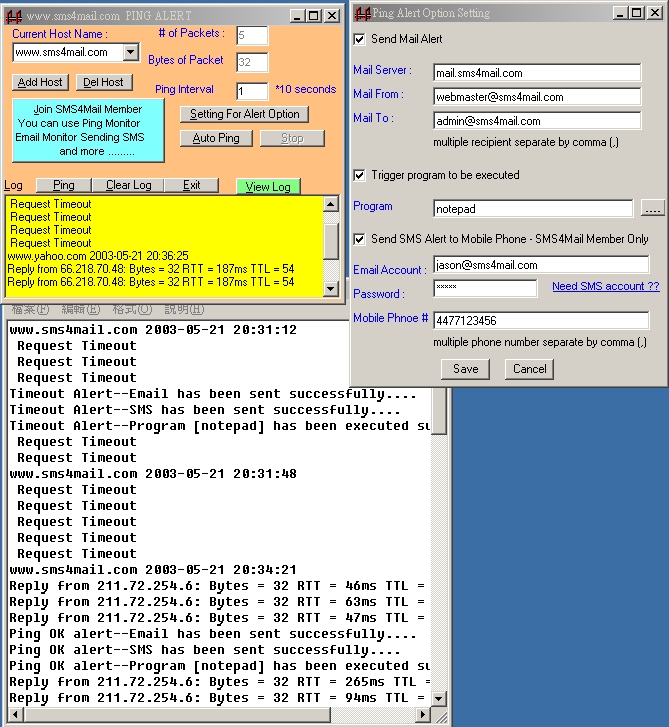
Task: Click the Bytes of Packet field
Action: pos(252,63)
